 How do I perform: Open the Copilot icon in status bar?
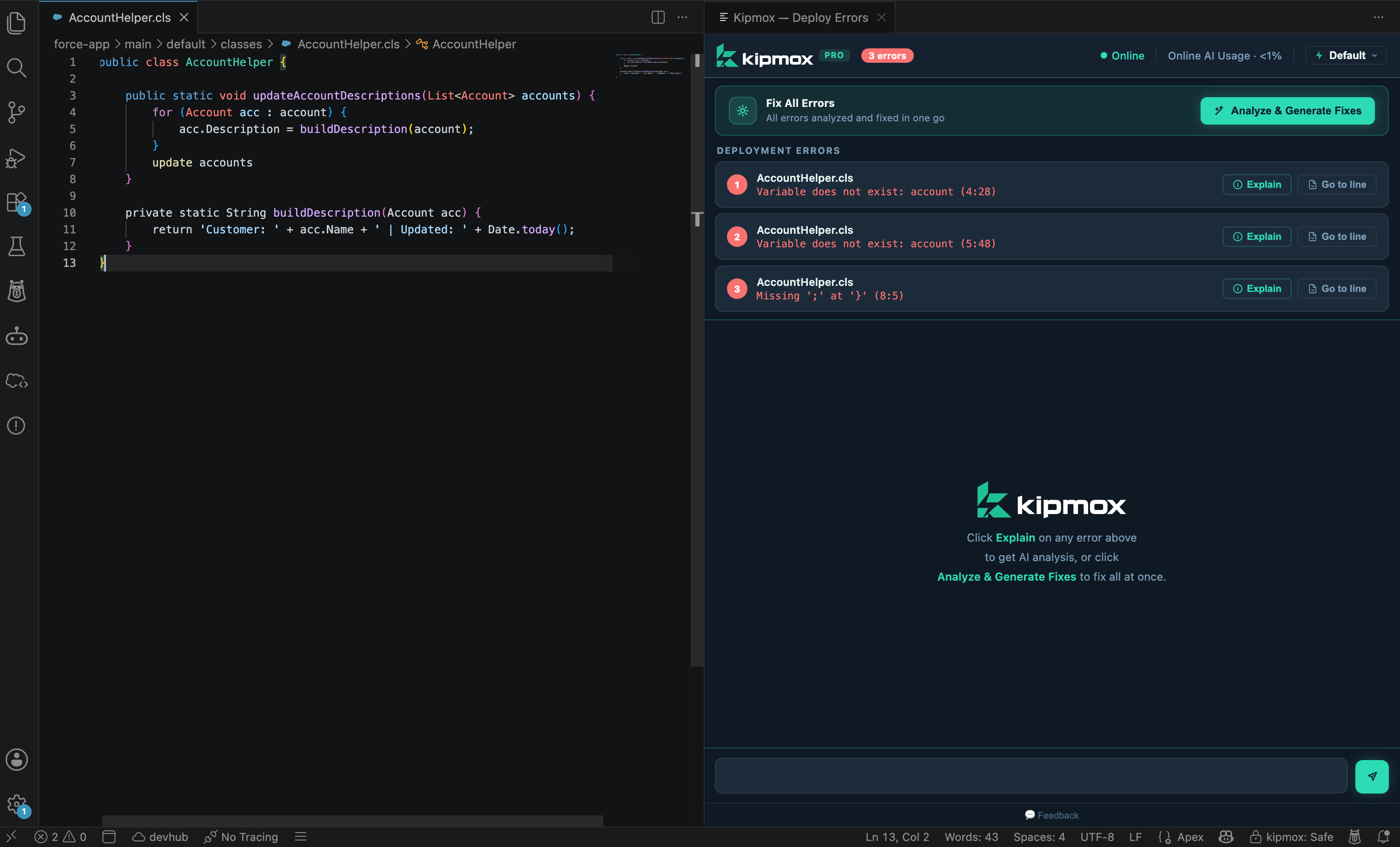click(1226, 837)
